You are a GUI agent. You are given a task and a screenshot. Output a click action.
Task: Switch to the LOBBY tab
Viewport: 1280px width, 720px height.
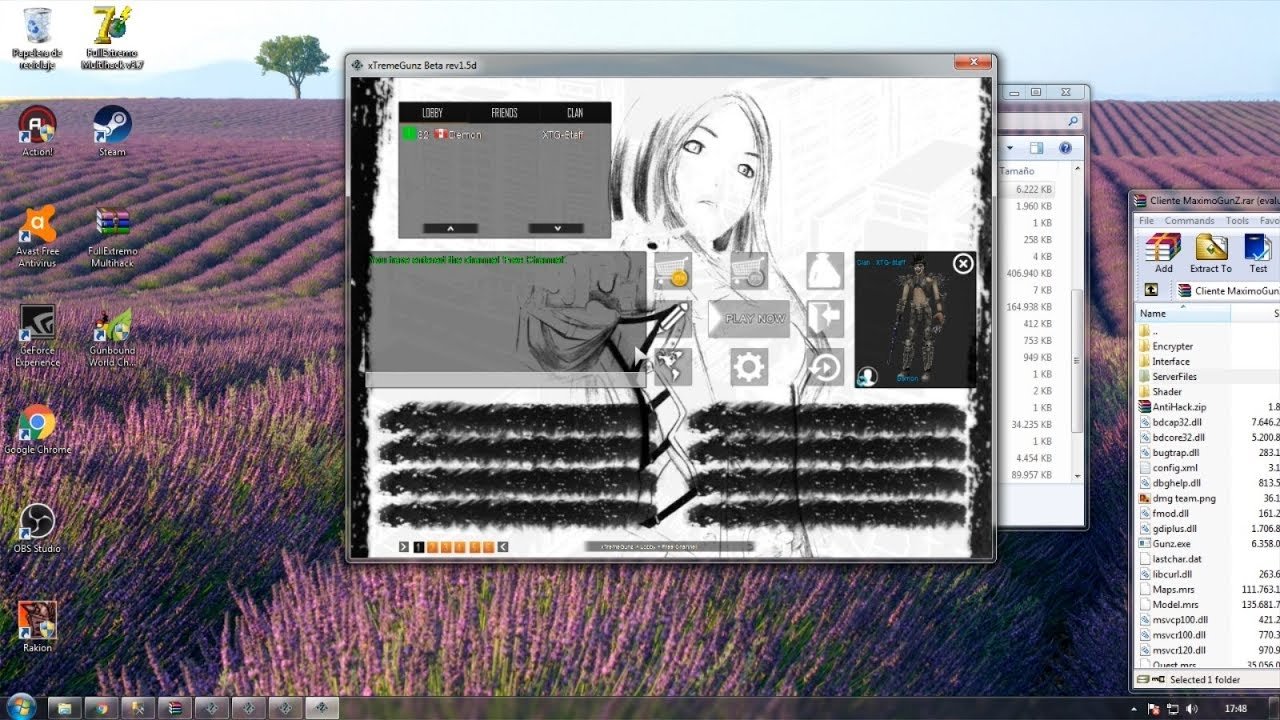click(x=432, y=113)
